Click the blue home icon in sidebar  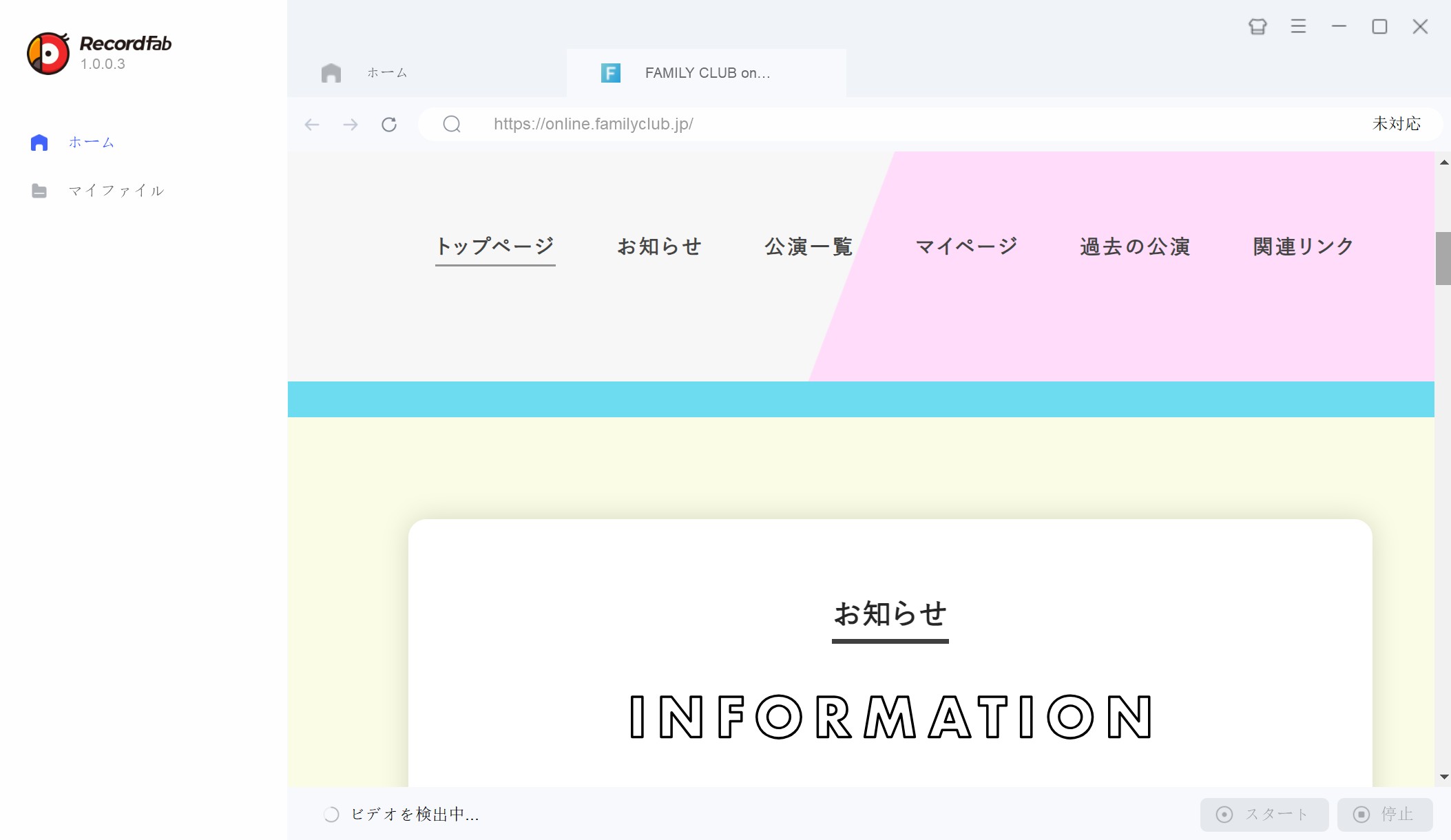(x=39, y=143)
